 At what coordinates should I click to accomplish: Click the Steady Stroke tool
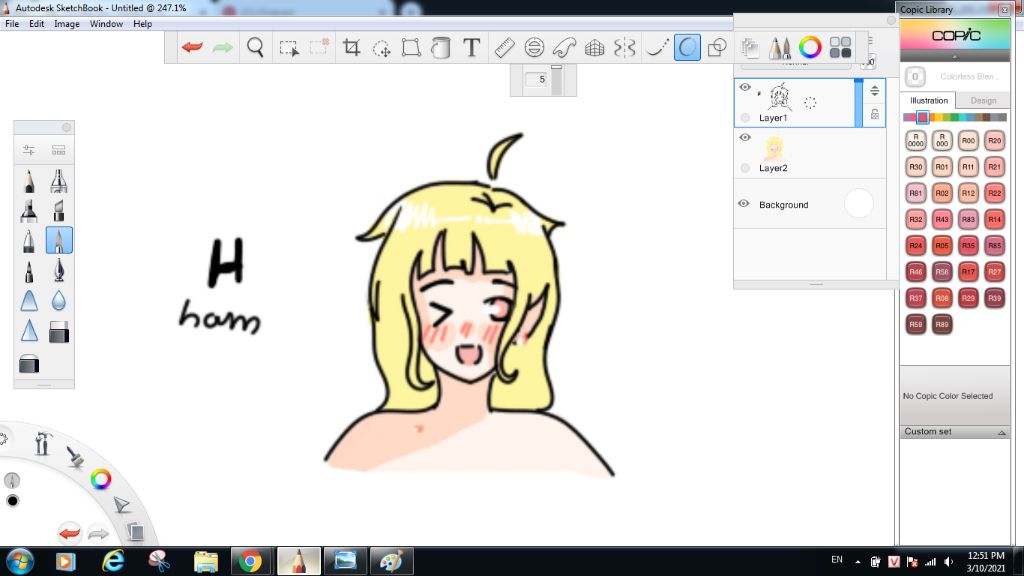click(x=657, y=48)
